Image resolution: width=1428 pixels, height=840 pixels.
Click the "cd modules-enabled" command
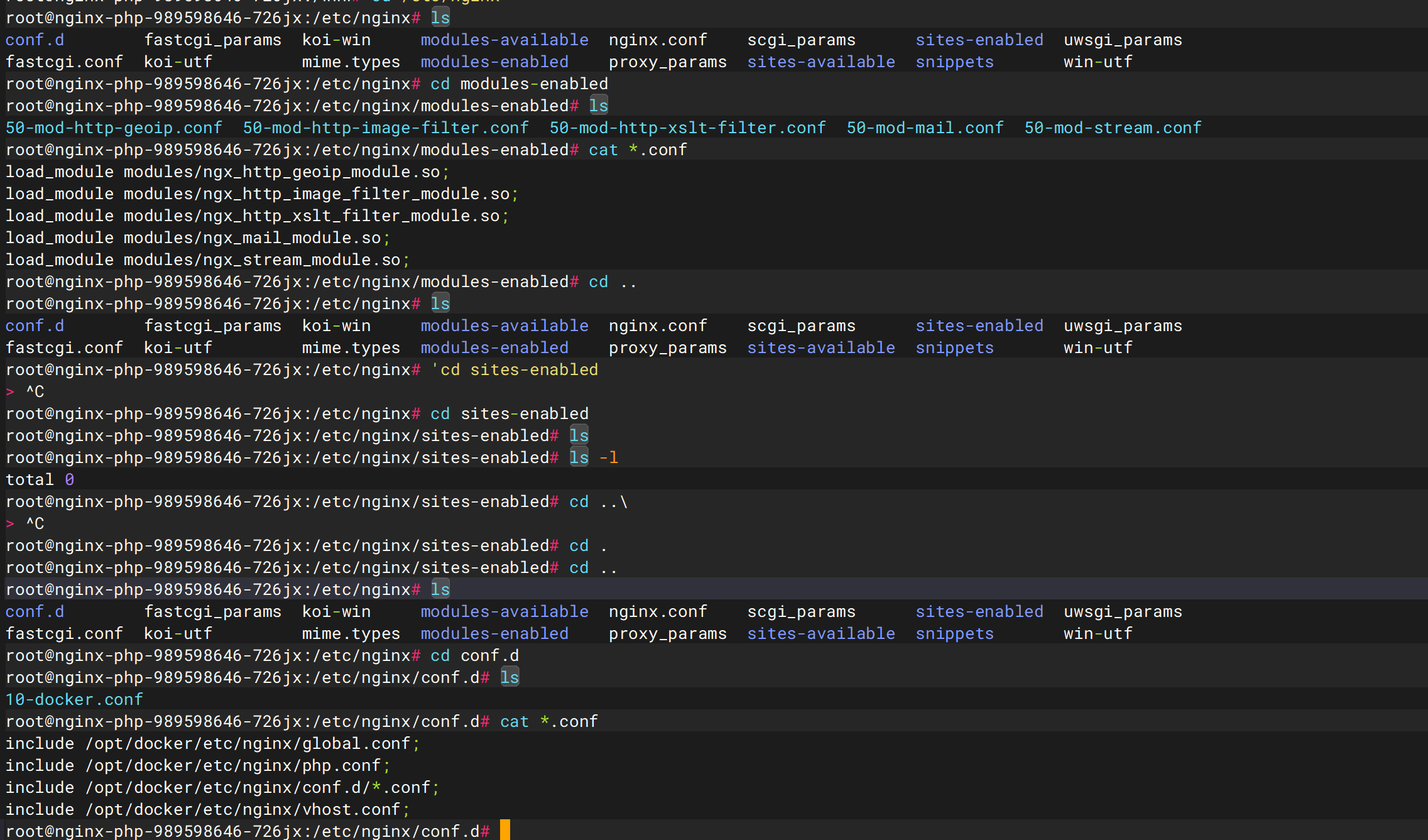pos(519,84)
